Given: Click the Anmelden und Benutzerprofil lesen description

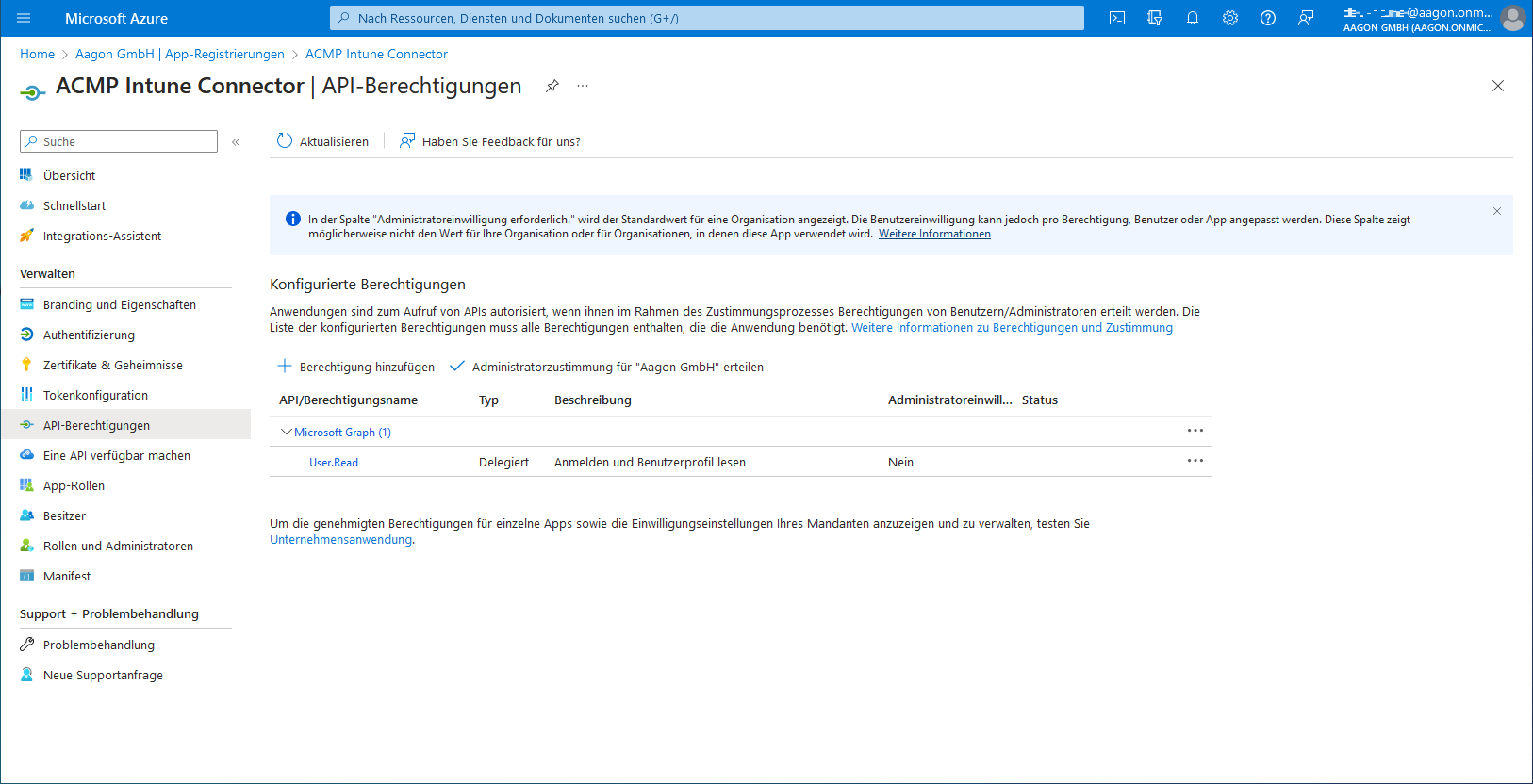Looking at the screenshot, I should [650, 462].
